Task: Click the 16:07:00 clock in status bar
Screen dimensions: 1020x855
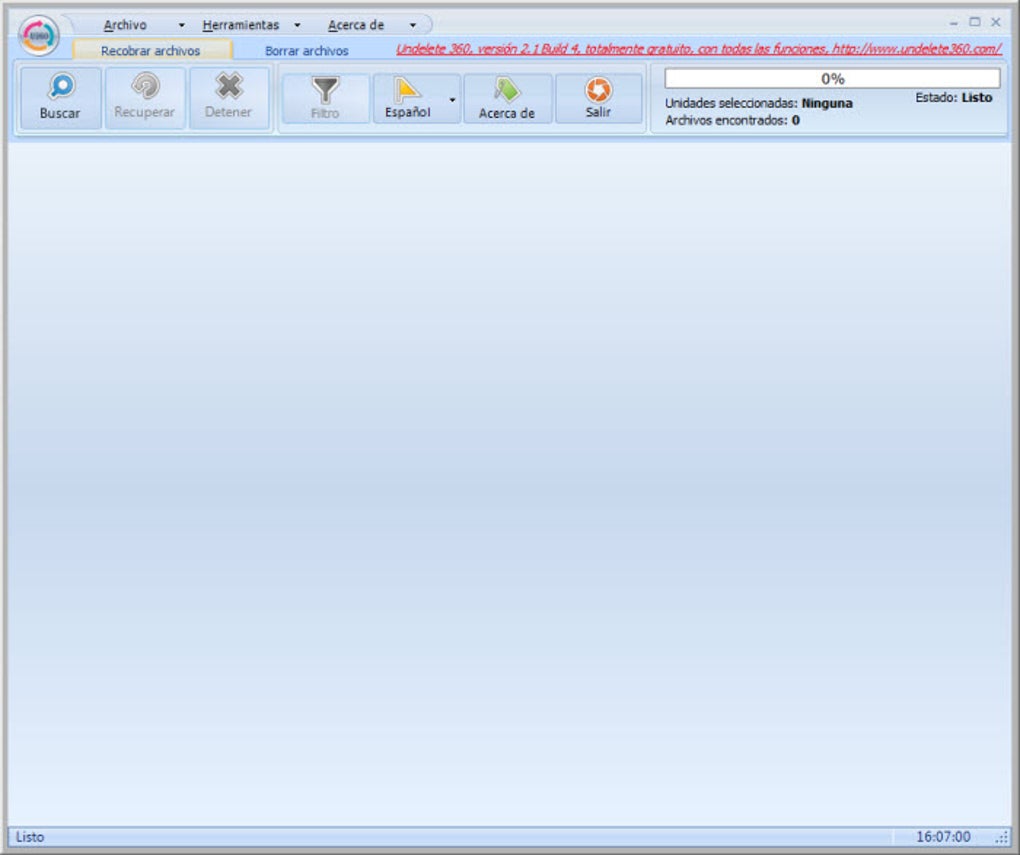Action: 943,837
